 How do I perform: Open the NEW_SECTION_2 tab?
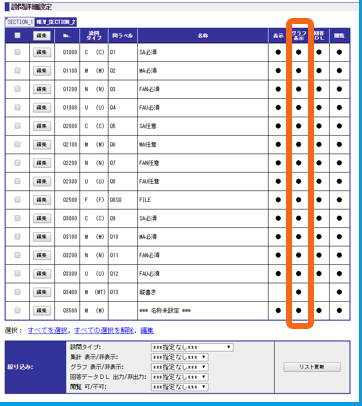[x=56, y=22]
